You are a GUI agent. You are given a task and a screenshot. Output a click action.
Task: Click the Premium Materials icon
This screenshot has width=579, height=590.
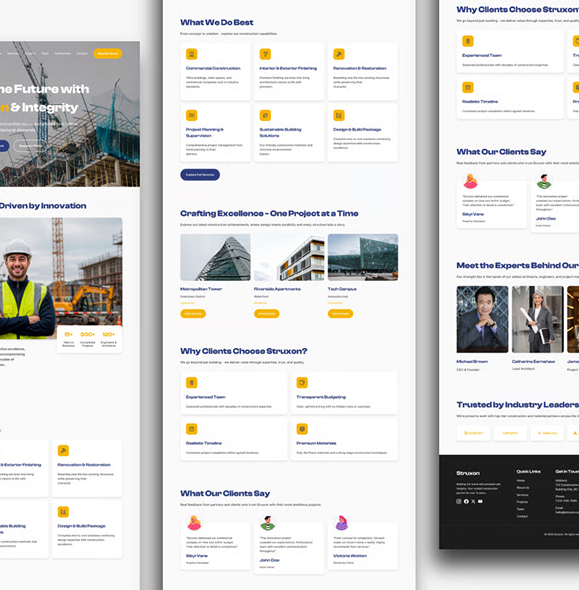coord(302,429)
